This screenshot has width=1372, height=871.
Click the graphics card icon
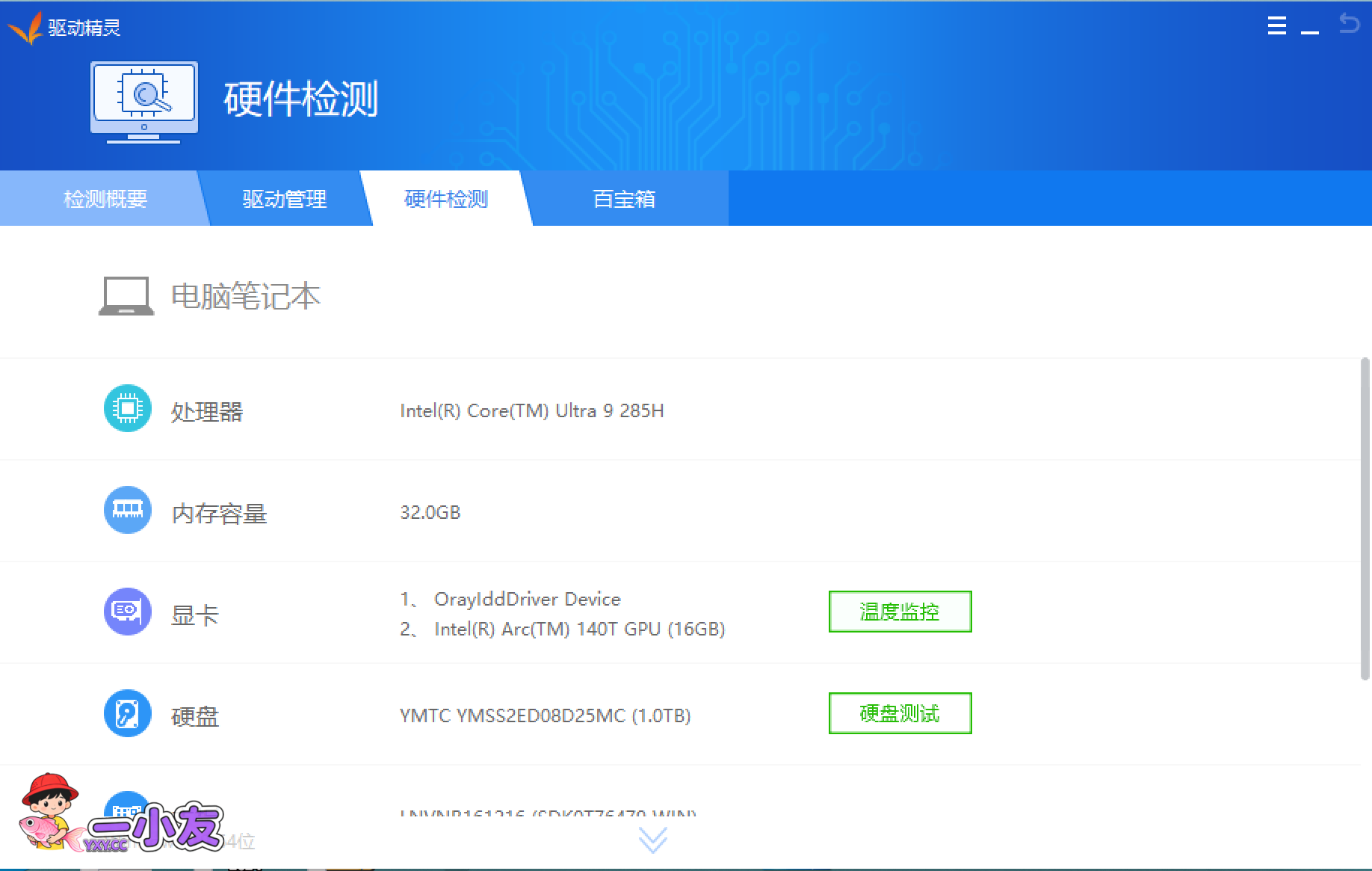pos(128,612)
